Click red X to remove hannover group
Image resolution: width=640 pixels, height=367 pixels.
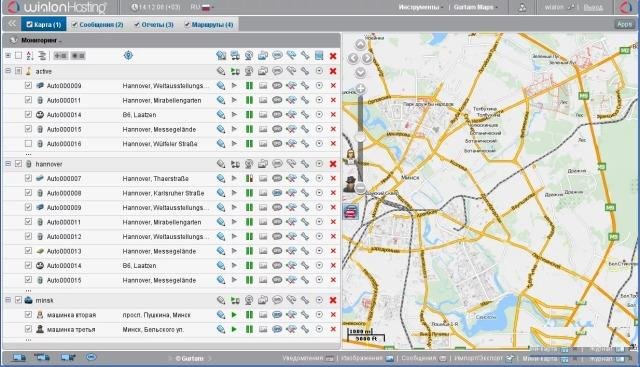[x=333, y=164]
